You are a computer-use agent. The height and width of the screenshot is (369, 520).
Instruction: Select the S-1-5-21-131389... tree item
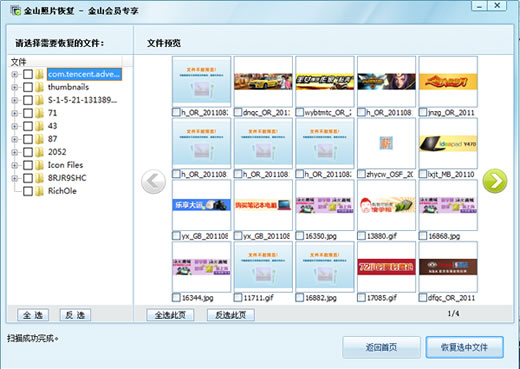coord(82,100)
